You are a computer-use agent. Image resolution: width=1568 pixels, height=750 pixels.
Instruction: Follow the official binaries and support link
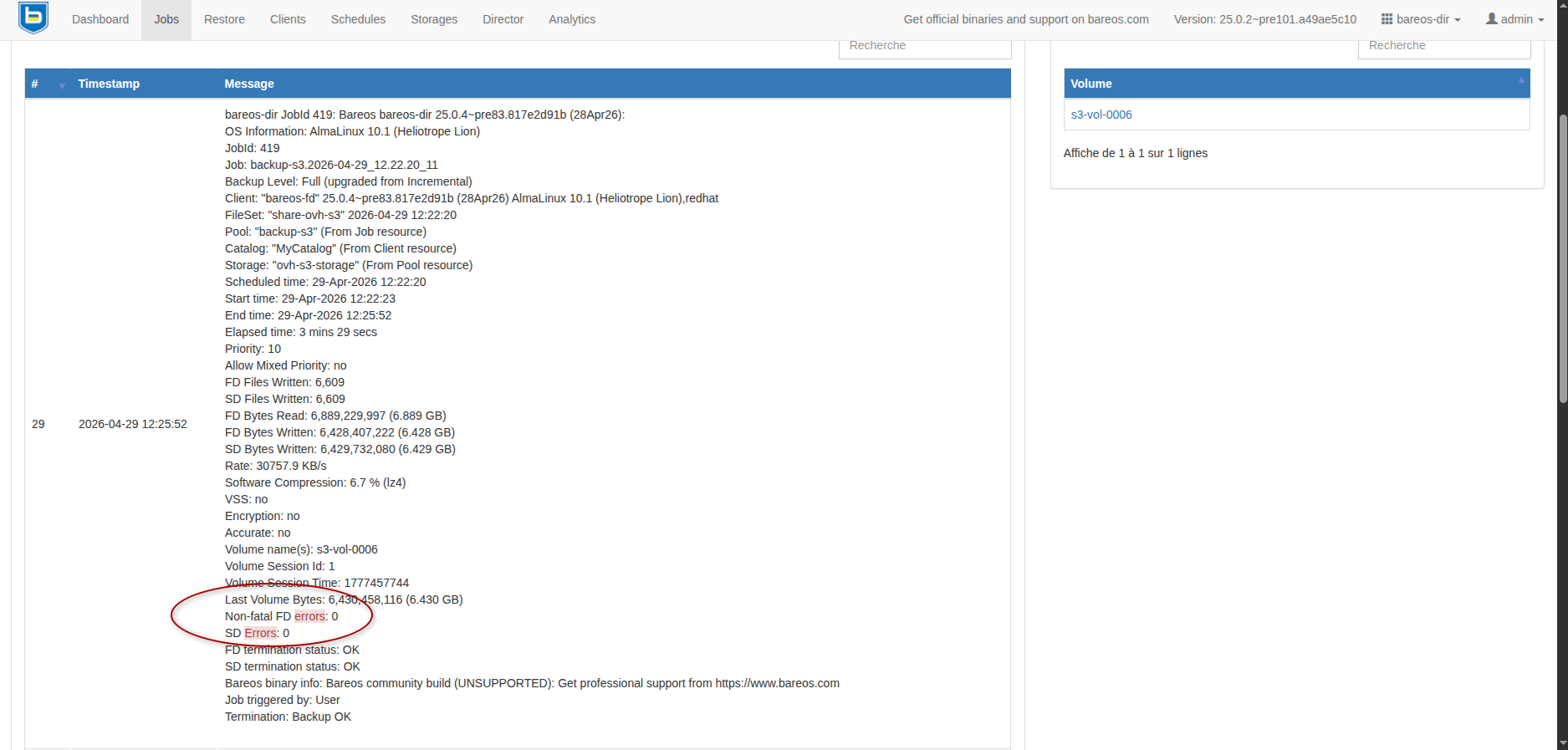[1026, 19]
